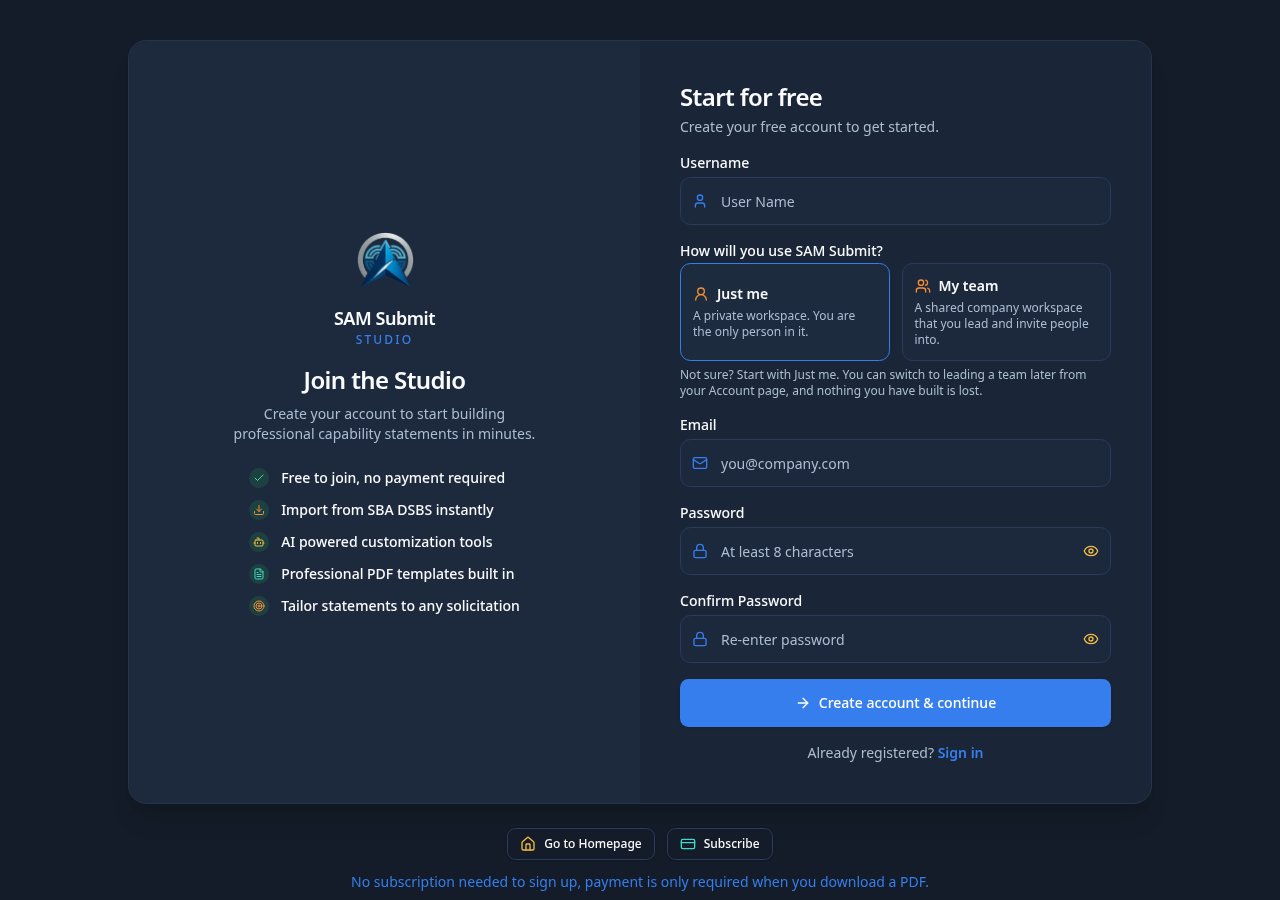
Task: Click the document icon beside Professional PDF templates
Action: pos(259,574)
